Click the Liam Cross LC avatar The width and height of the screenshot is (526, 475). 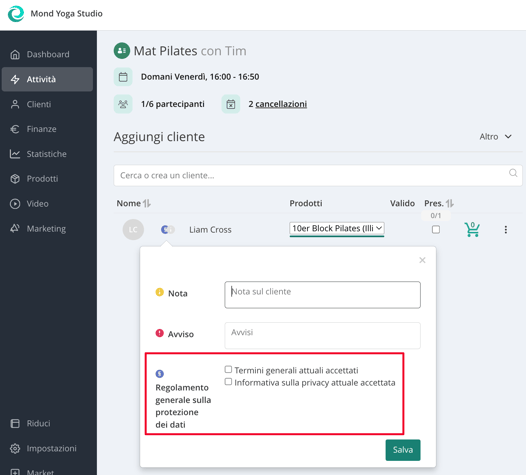point(133,230)
